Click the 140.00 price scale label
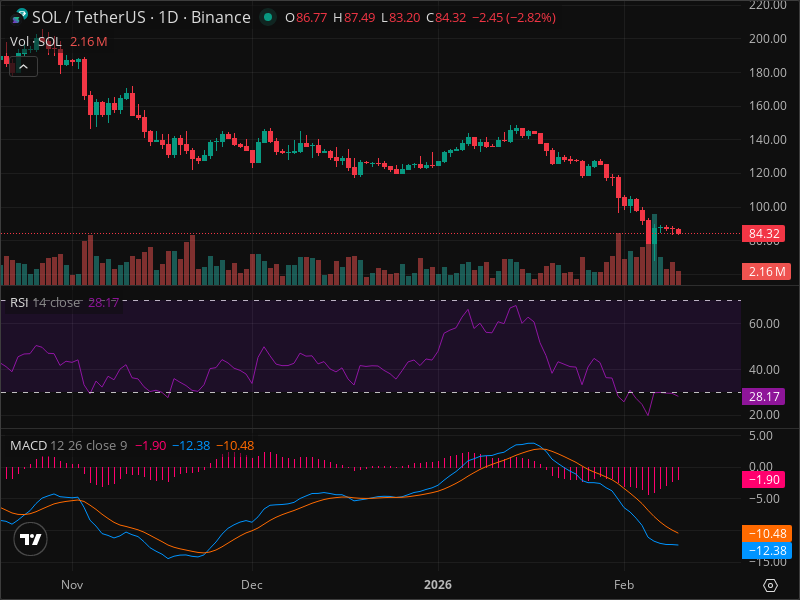This screenshot has width=800, height=600. click(x=767, y=139)
